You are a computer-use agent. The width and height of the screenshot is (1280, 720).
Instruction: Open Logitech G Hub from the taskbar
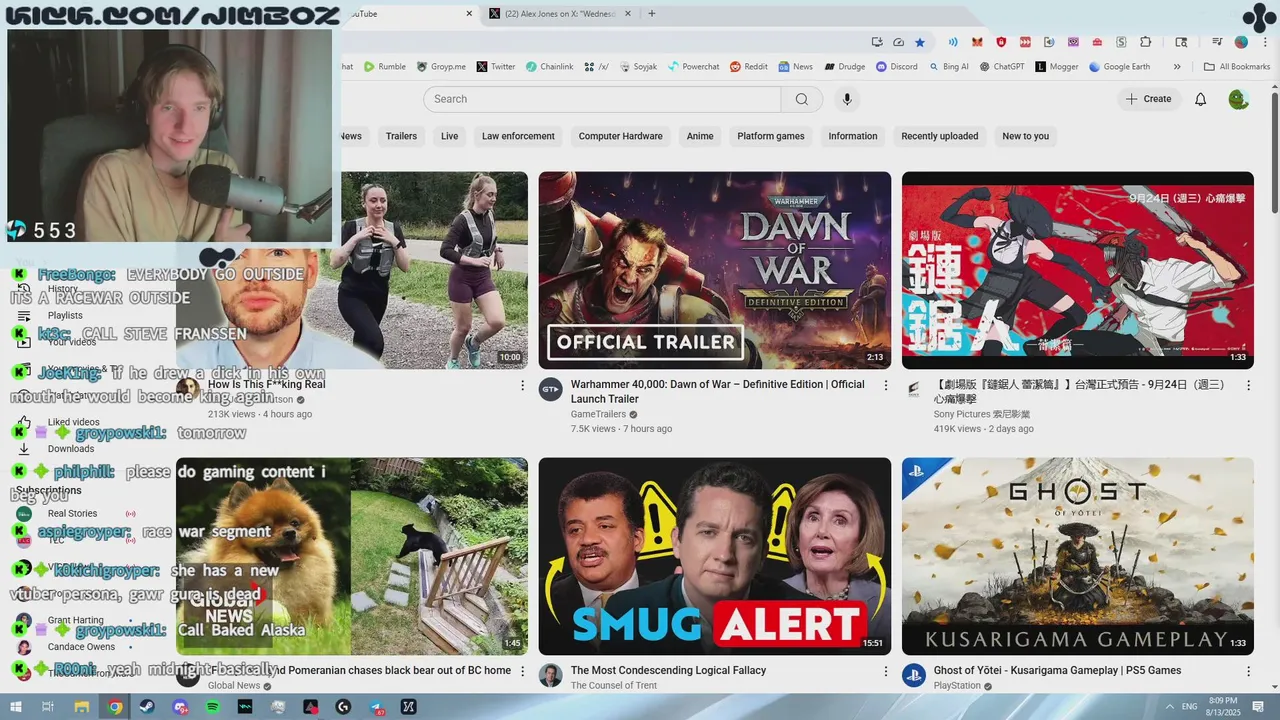343,707
